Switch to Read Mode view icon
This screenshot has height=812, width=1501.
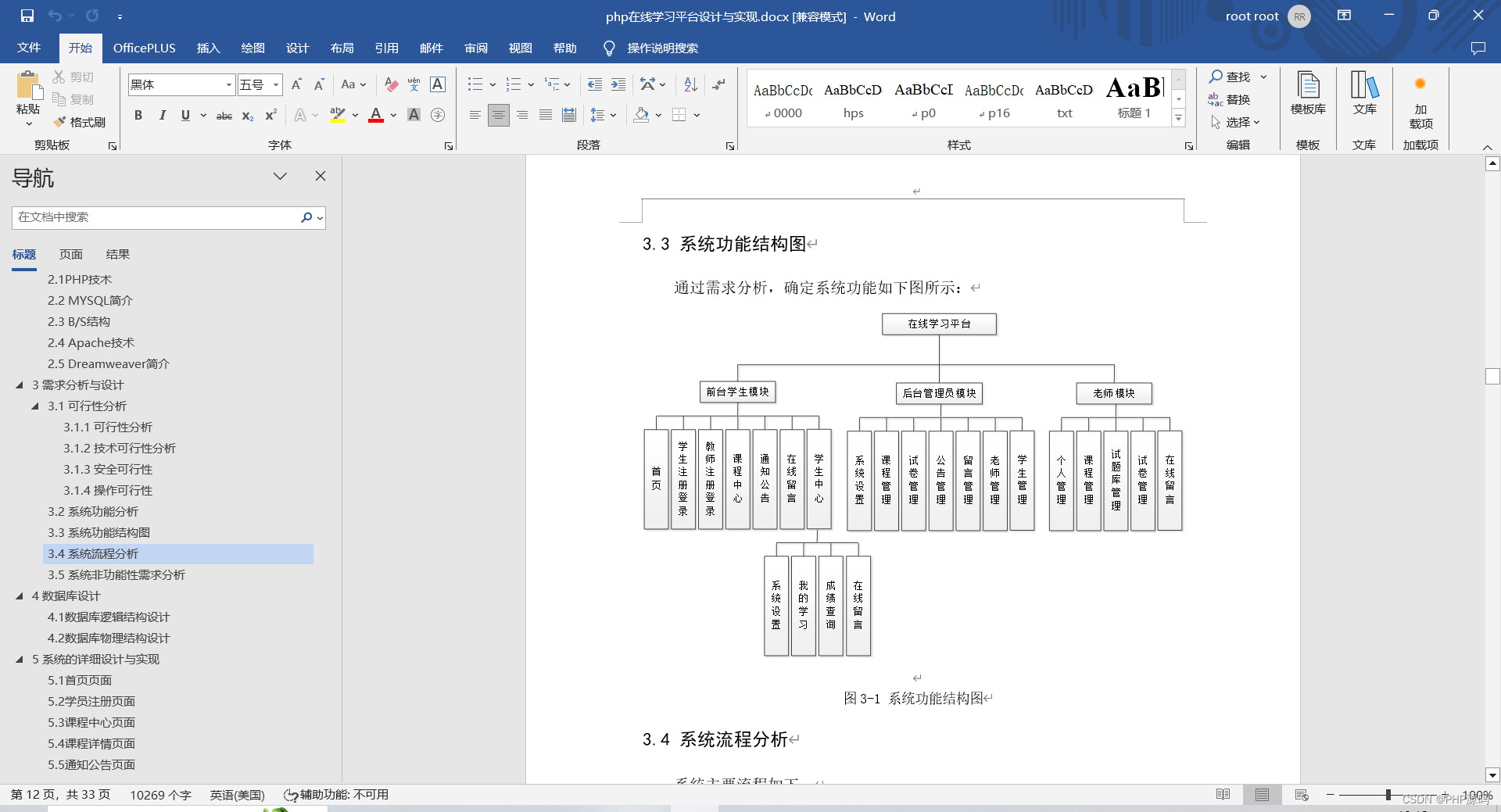click(1223, 795)
